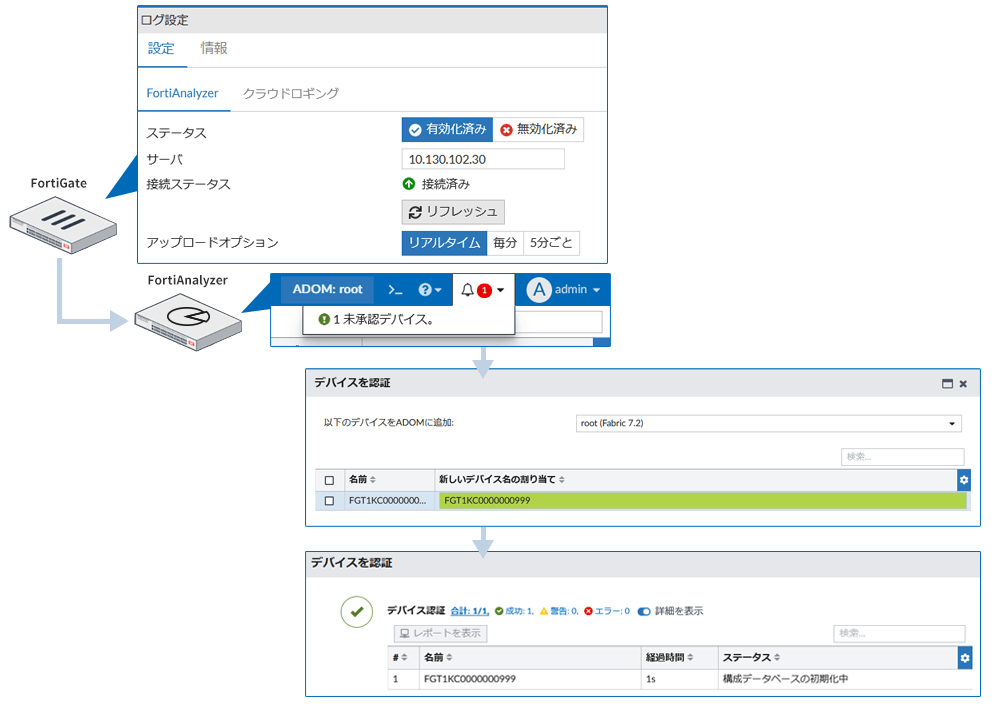Open the root (Fabric 7.2) ADOM dropdown
1000x709 pixels.
[x=768, y=423]
